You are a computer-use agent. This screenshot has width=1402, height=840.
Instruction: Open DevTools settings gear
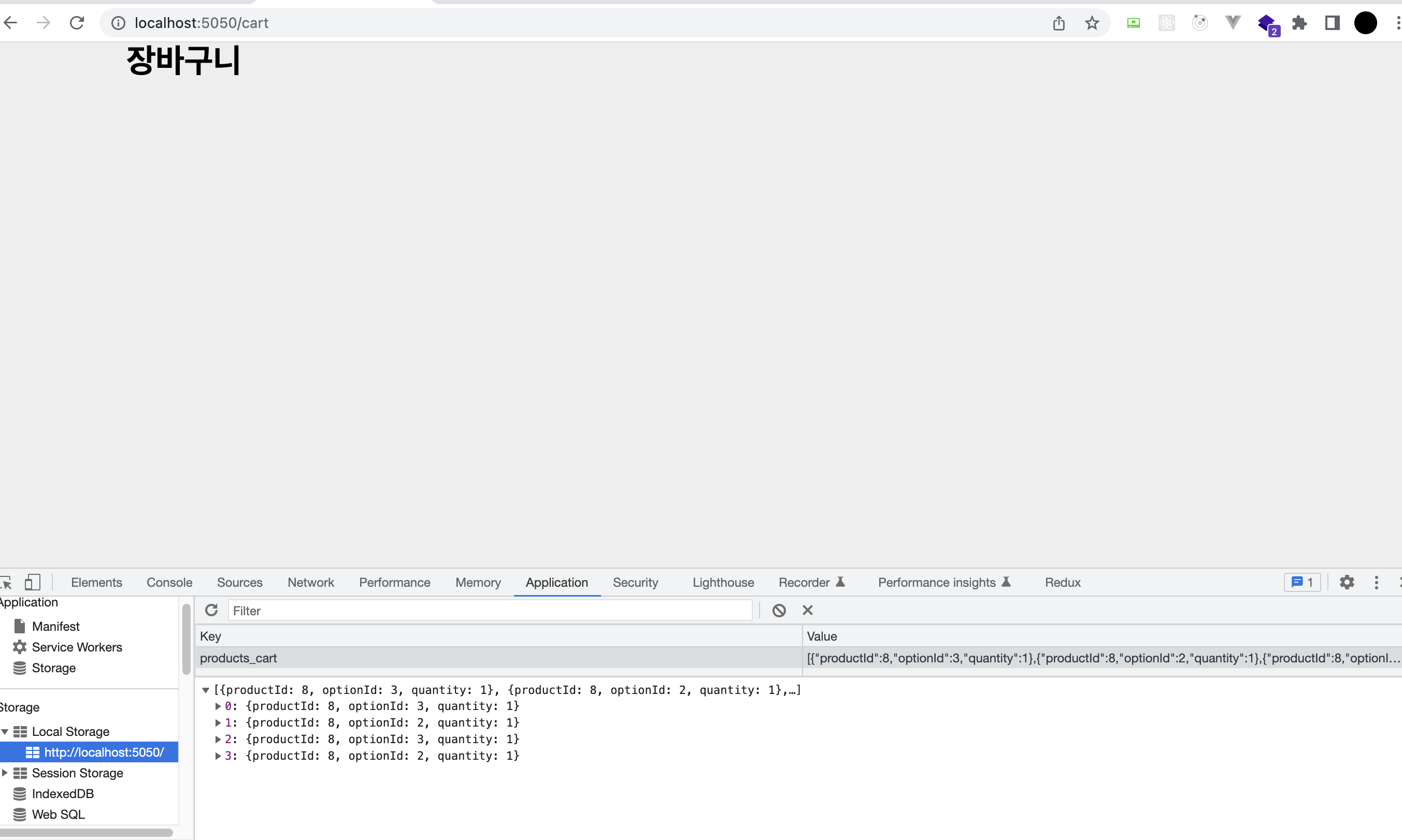coord(1347,582)
